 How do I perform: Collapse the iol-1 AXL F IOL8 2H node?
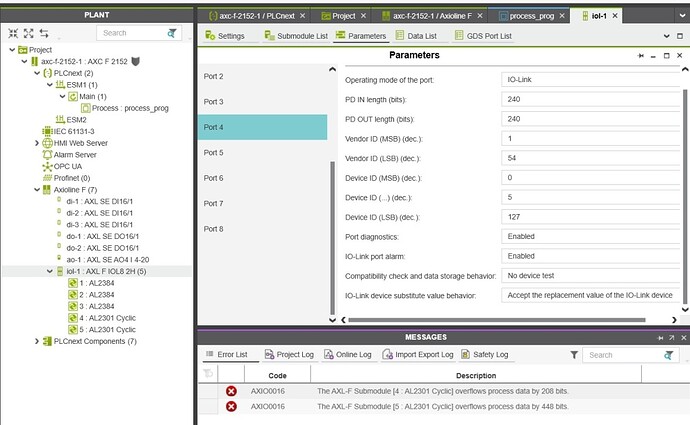tap(50, 271)
